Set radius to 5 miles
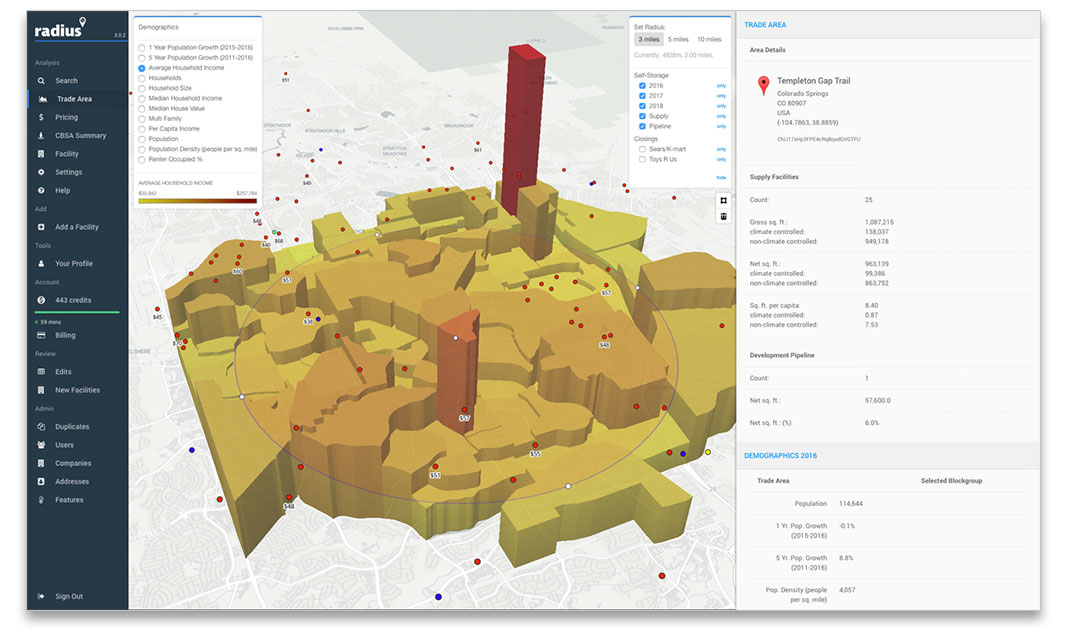Viewport: 1067px width, 633px height. click(678, 39)
